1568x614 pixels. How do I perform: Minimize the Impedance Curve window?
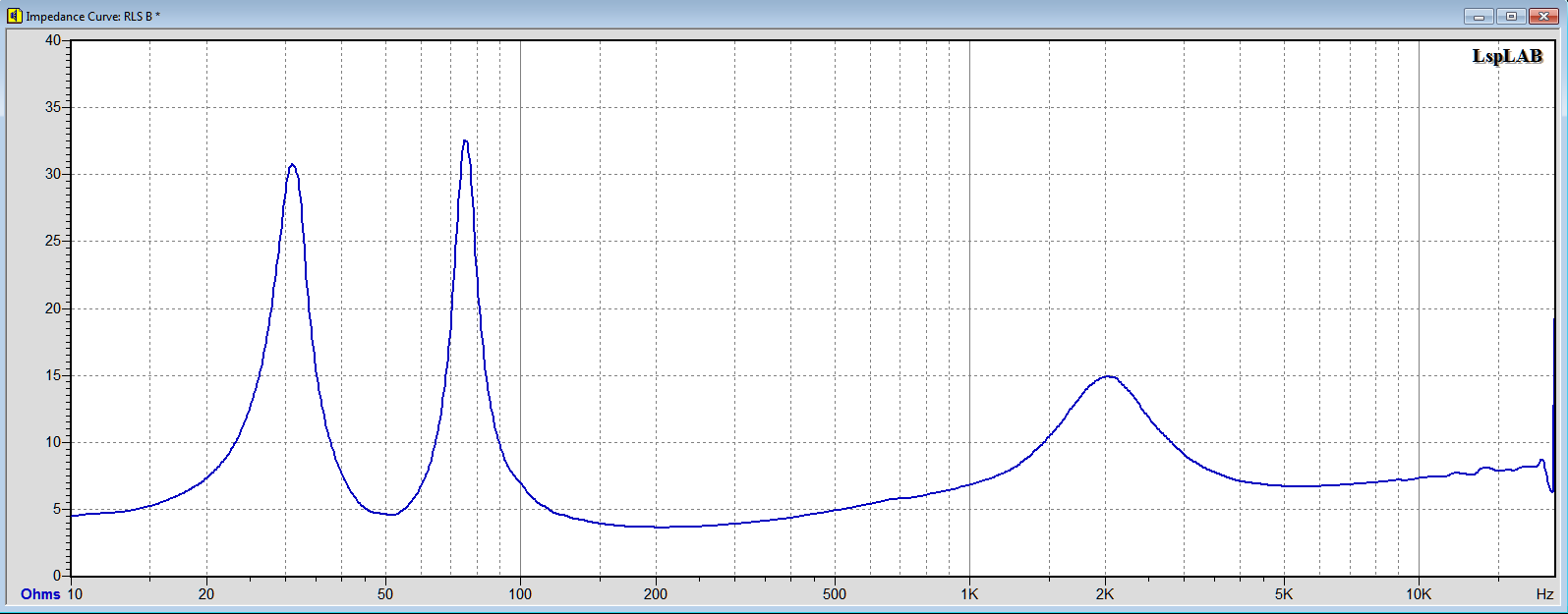[x=1479, y=16]
